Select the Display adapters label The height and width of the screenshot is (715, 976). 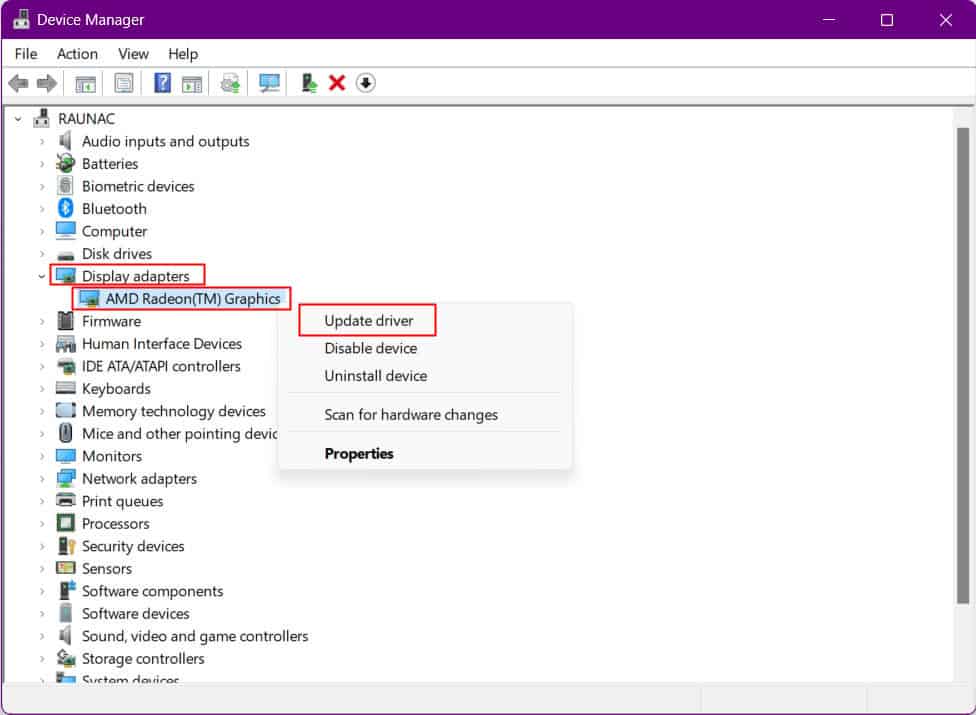point(136,276)
